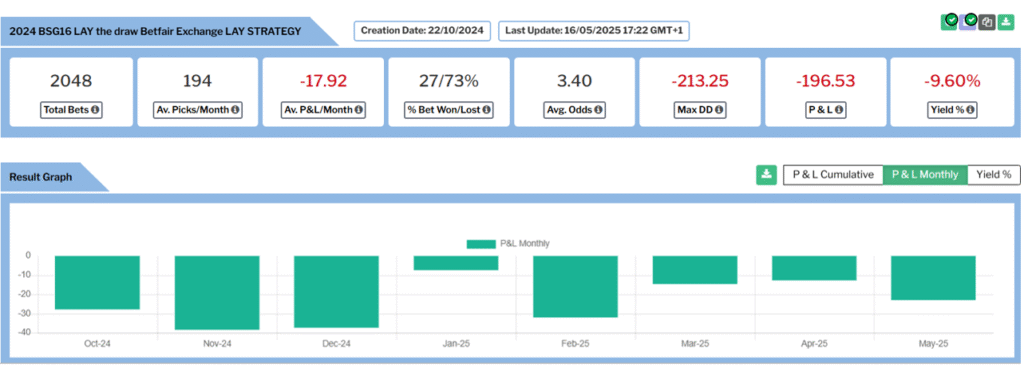Viewport: 1024px width, 372px height.
Task: Click the average odds value 3.40
Action: pos(575,81)
